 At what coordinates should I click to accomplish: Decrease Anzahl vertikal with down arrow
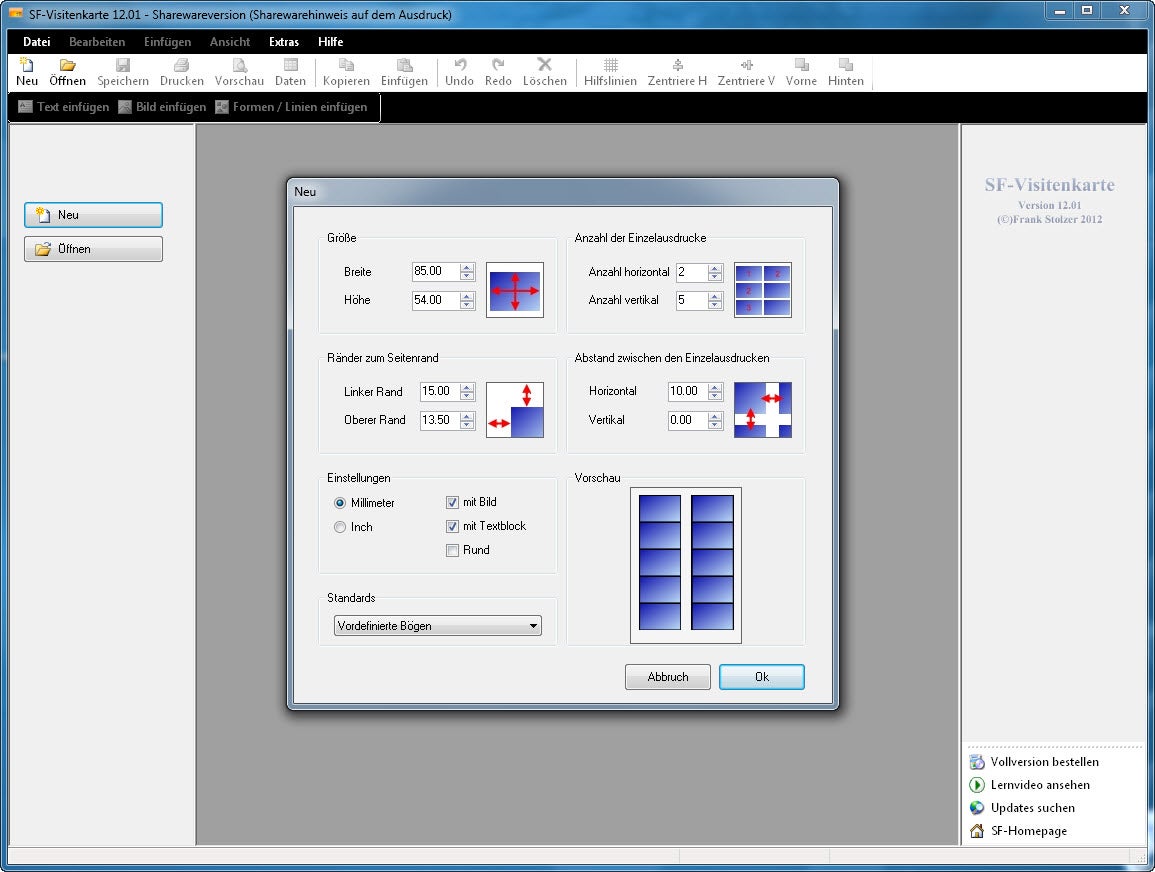pyautogui.click(x=715, y=305)
